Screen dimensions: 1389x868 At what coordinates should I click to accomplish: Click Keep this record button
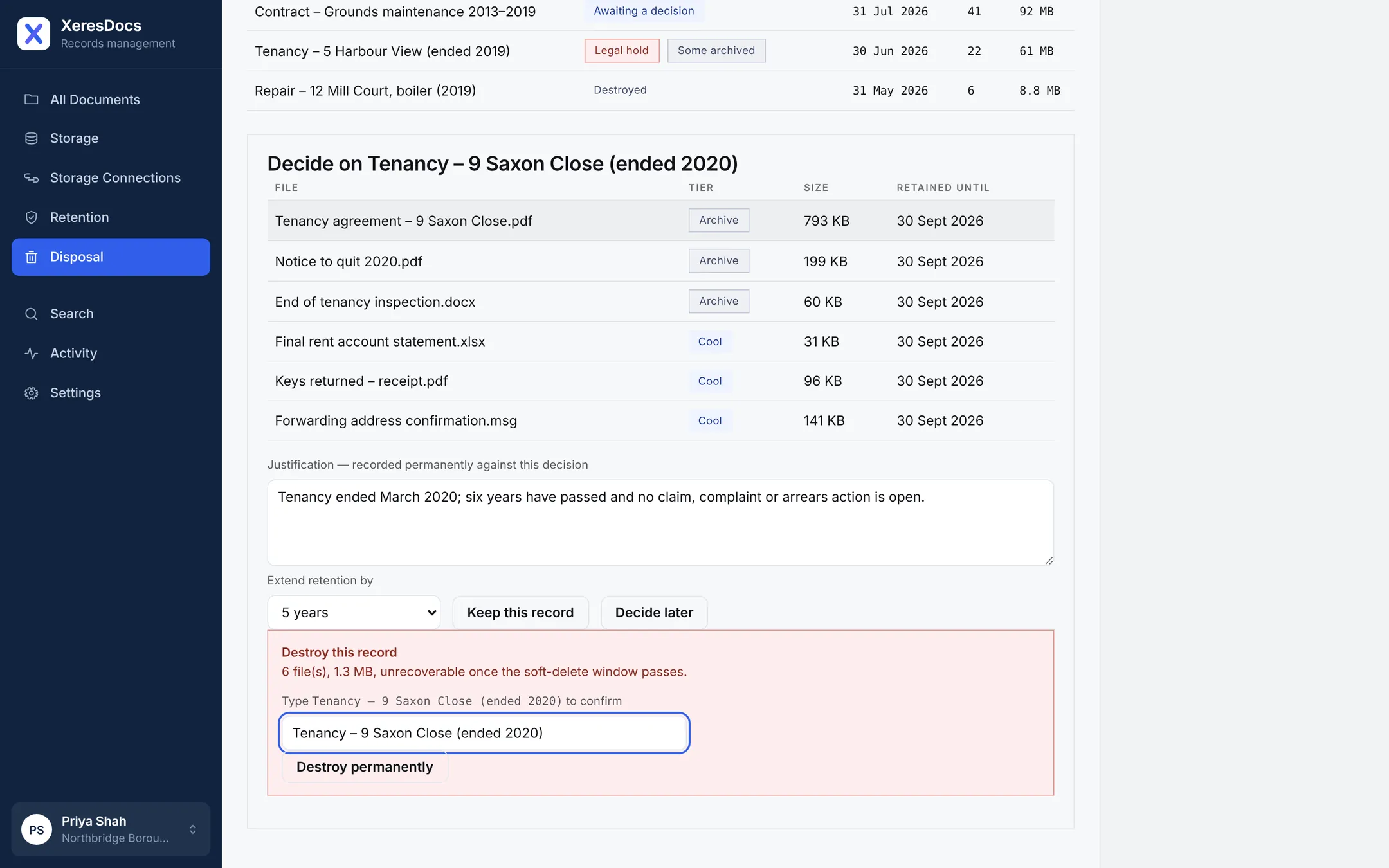click(520, 613)
